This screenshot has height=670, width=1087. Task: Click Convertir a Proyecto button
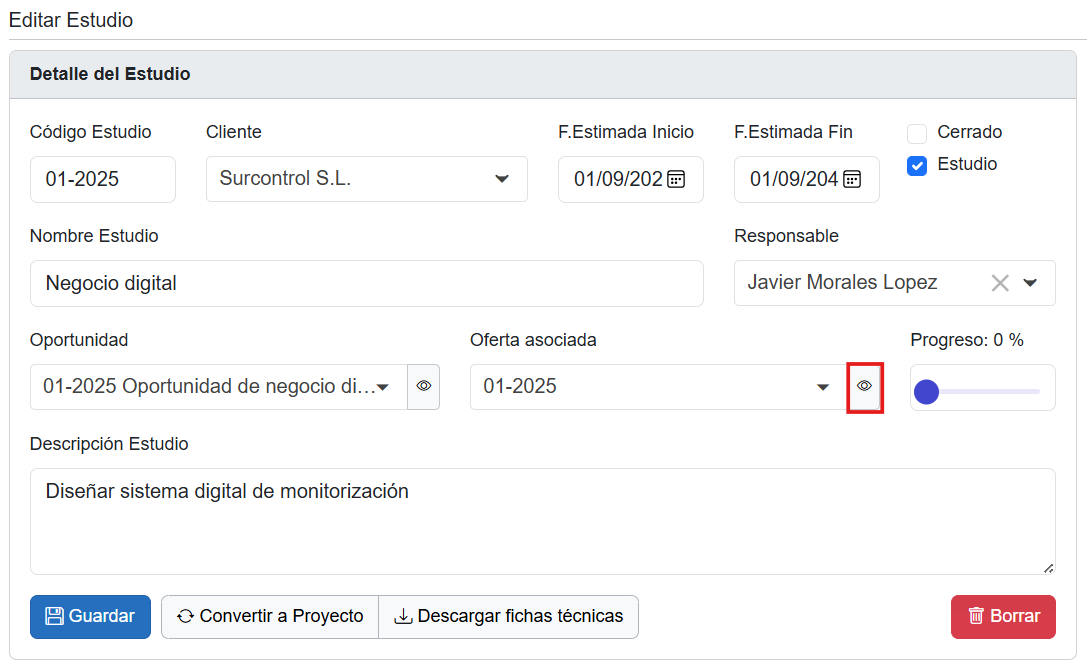coord(270,617)
